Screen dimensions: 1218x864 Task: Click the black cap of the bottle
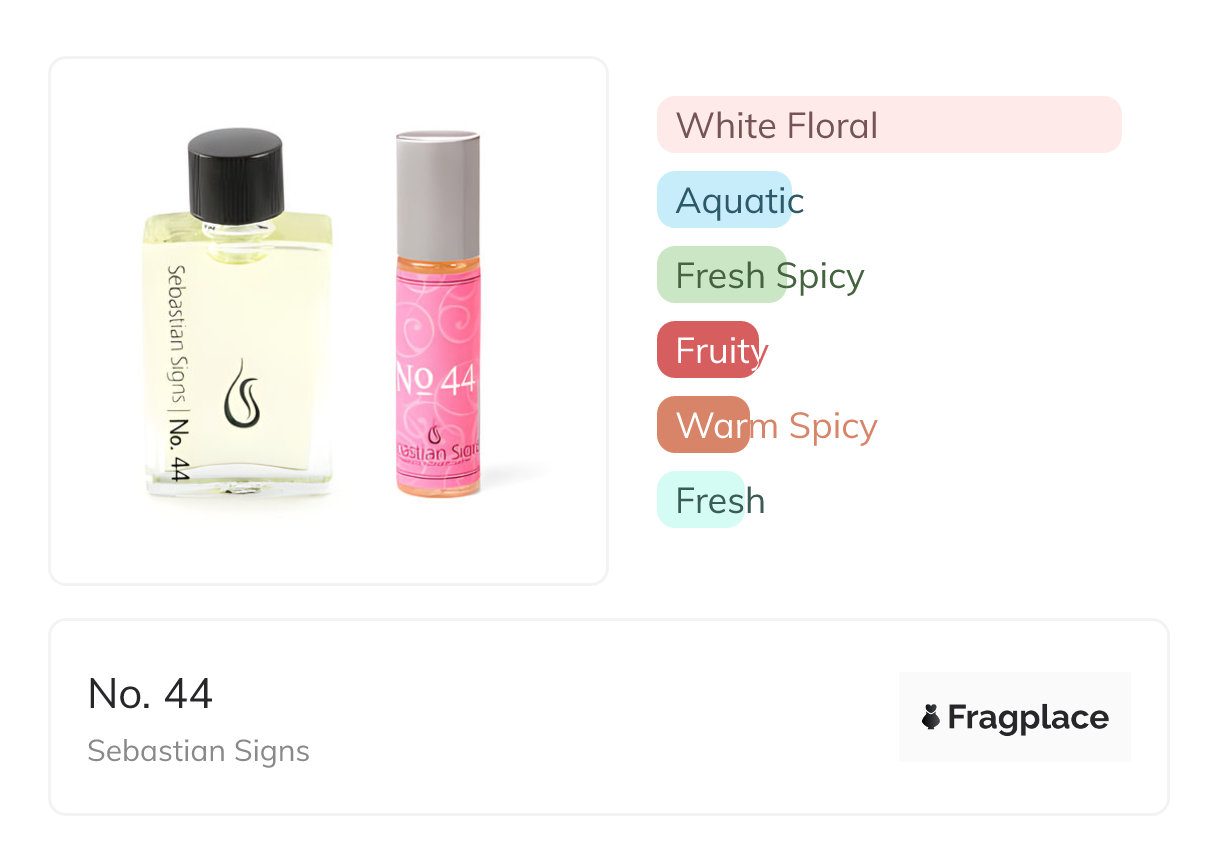tap(236, 175)
